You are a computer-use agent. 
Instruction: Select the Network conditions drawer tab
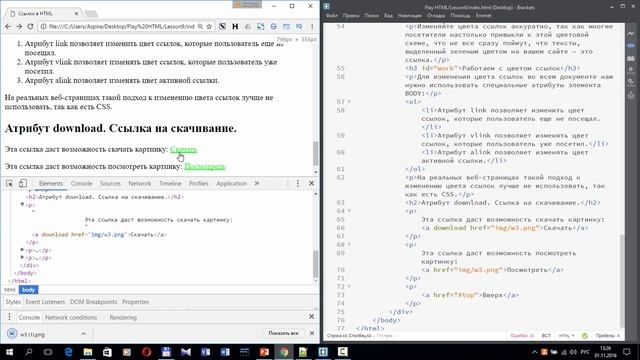(x=71, y=318)
